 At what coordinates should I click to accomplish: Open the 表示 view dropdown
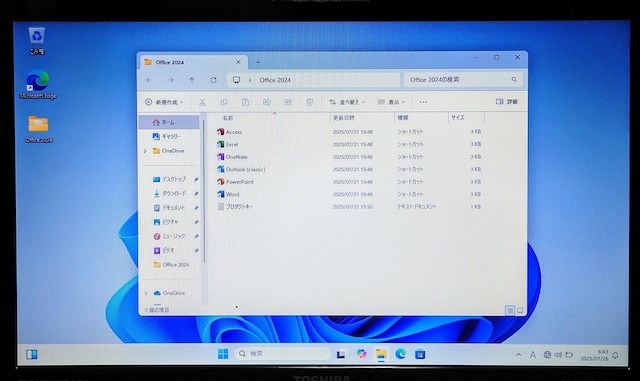click(x=391, y=102)
